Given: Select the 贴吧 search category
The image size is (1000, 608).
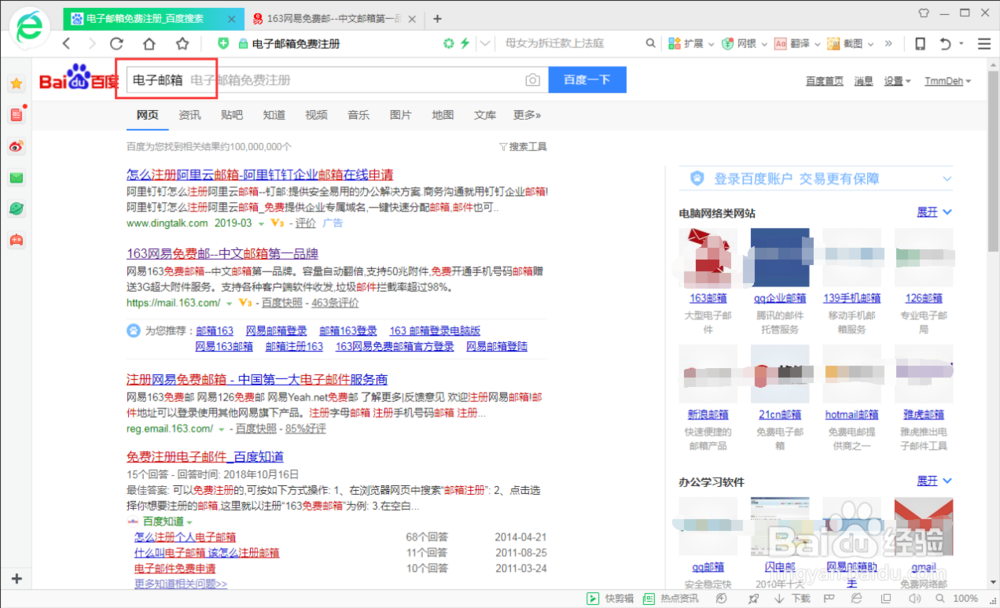Looking at the screenshot, I should (232, 115).
